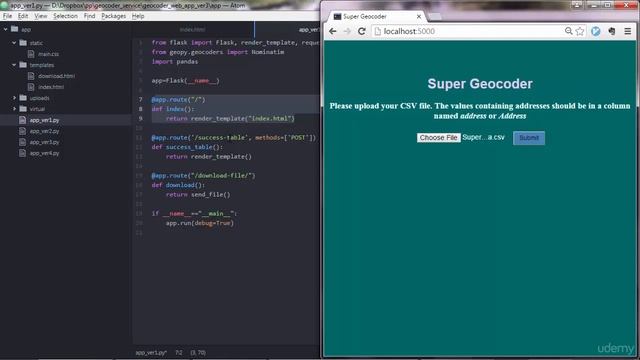Click the zoom magnifier icon in address bar
The height and width of the screenshot is (360, 640).
(x=569, y=31)
